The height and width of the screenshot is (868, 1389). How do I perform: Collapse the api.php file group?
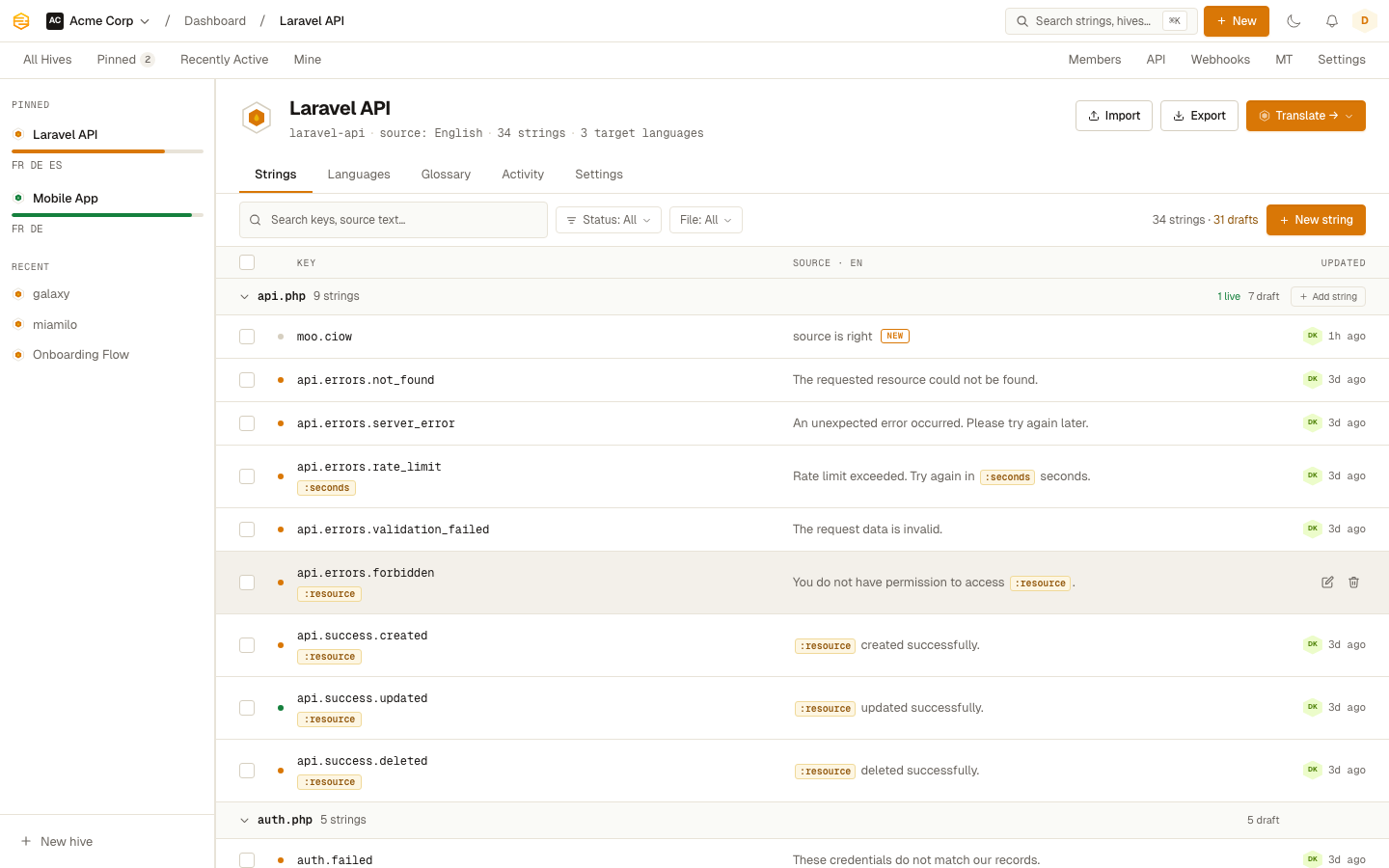point(244,297)
